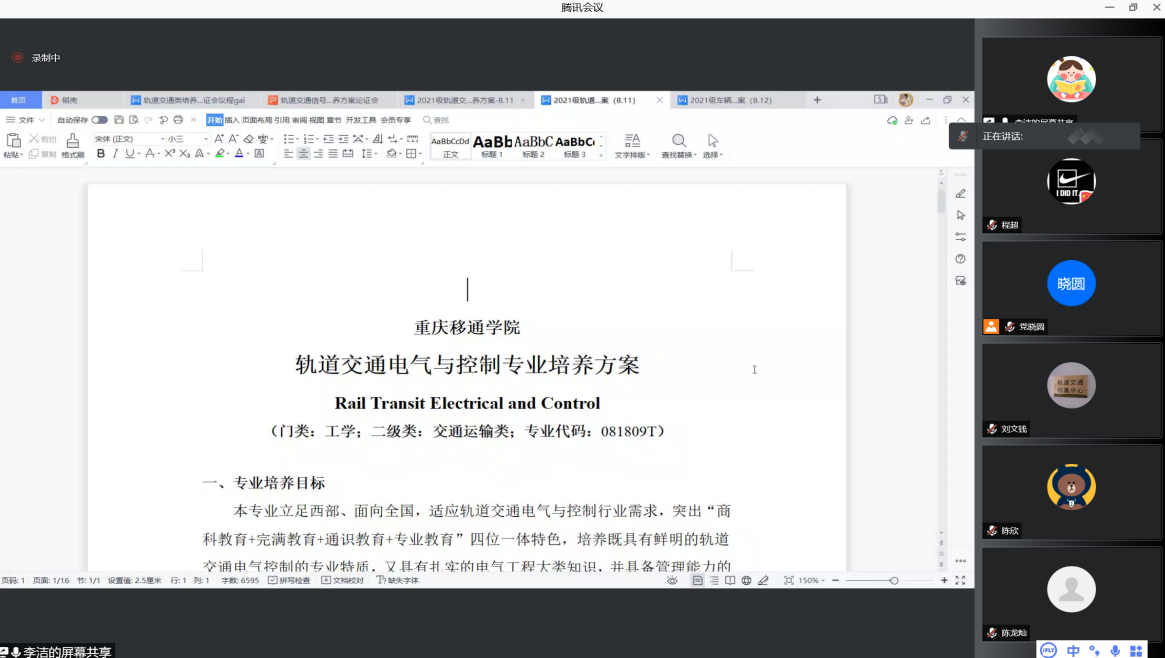Click the italic formatting icon
Viewport: 1165px width, 658px height.
point(115,154)
